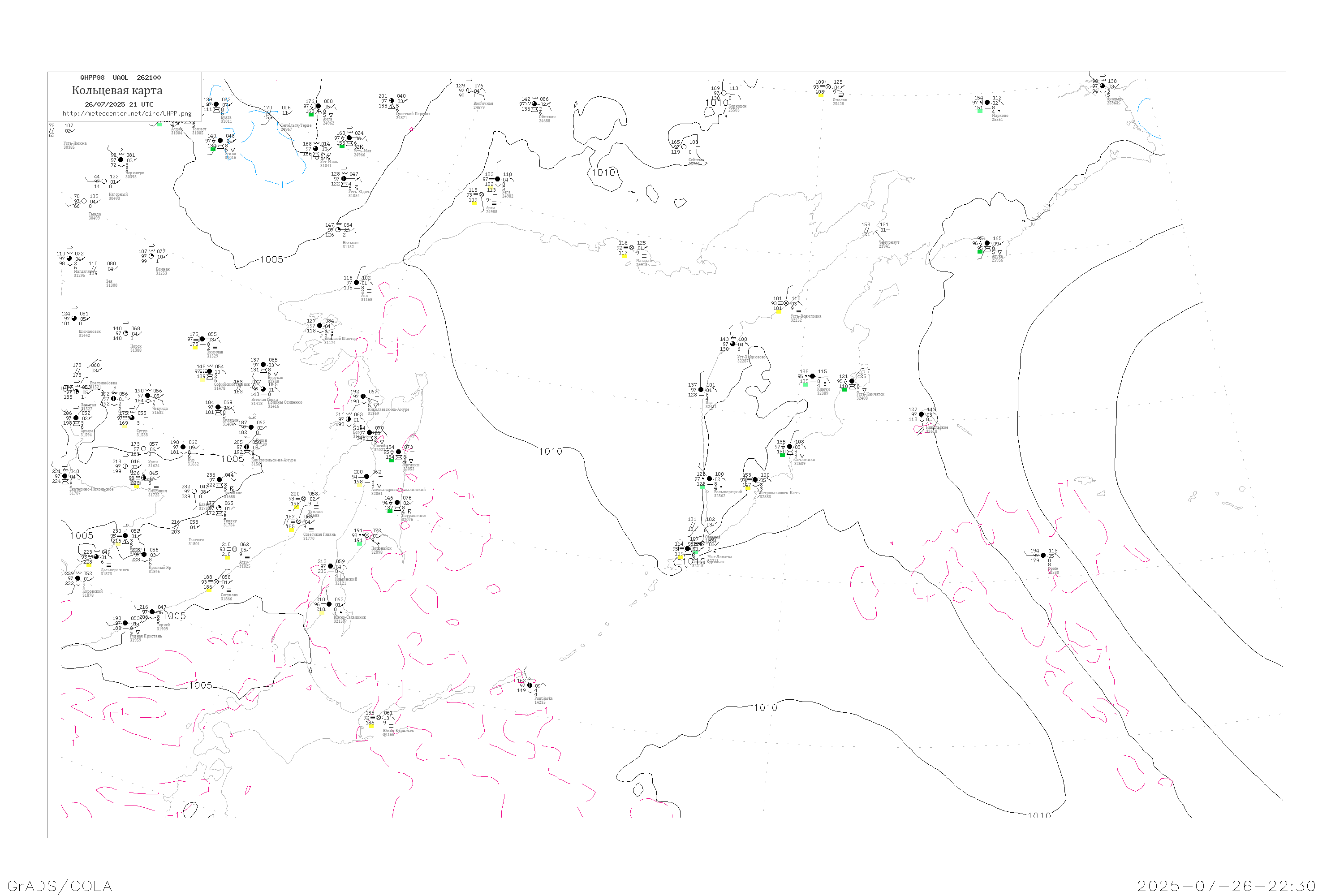Image resolution: width=1344 pixels, height=896 pixels.
Task: Click the Усть-Воямполка obscured-sky station symbol
Action: [786, 303]
